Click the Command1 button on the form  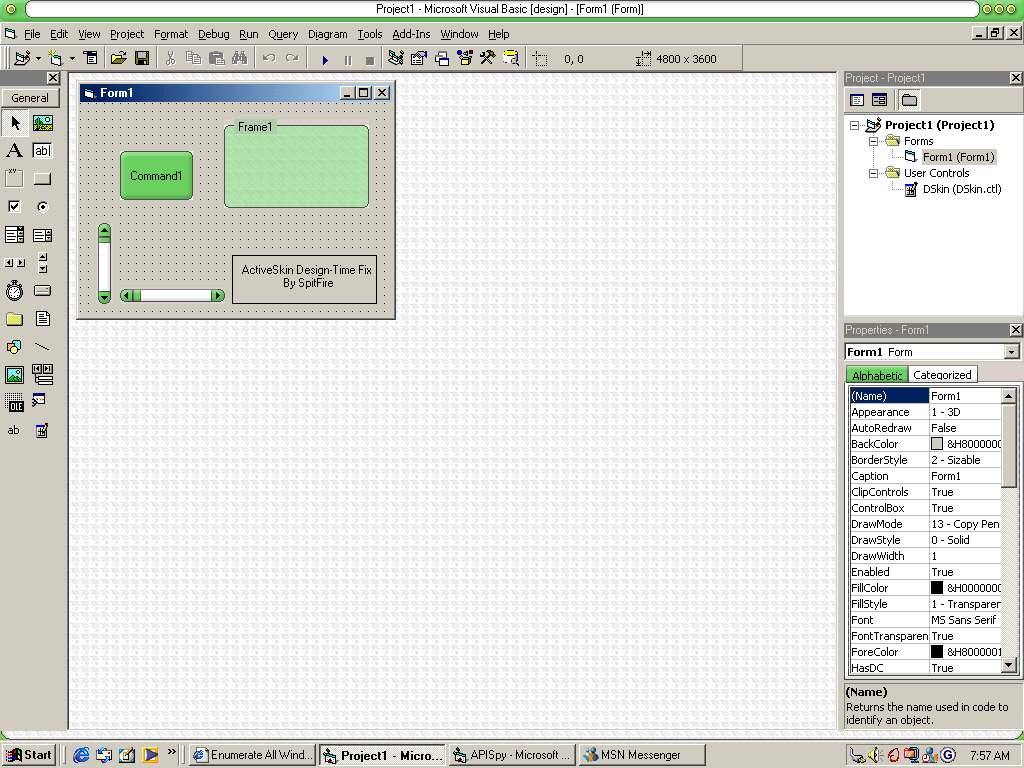(156, 176)
